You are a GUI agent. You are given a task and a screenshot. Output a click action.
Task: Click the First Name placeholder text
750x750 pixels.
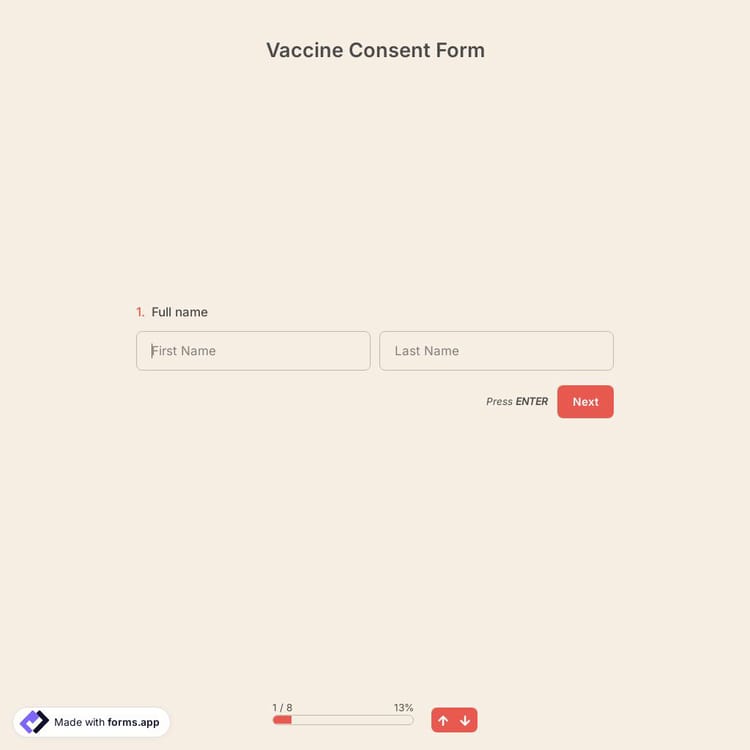click(184, 351)
